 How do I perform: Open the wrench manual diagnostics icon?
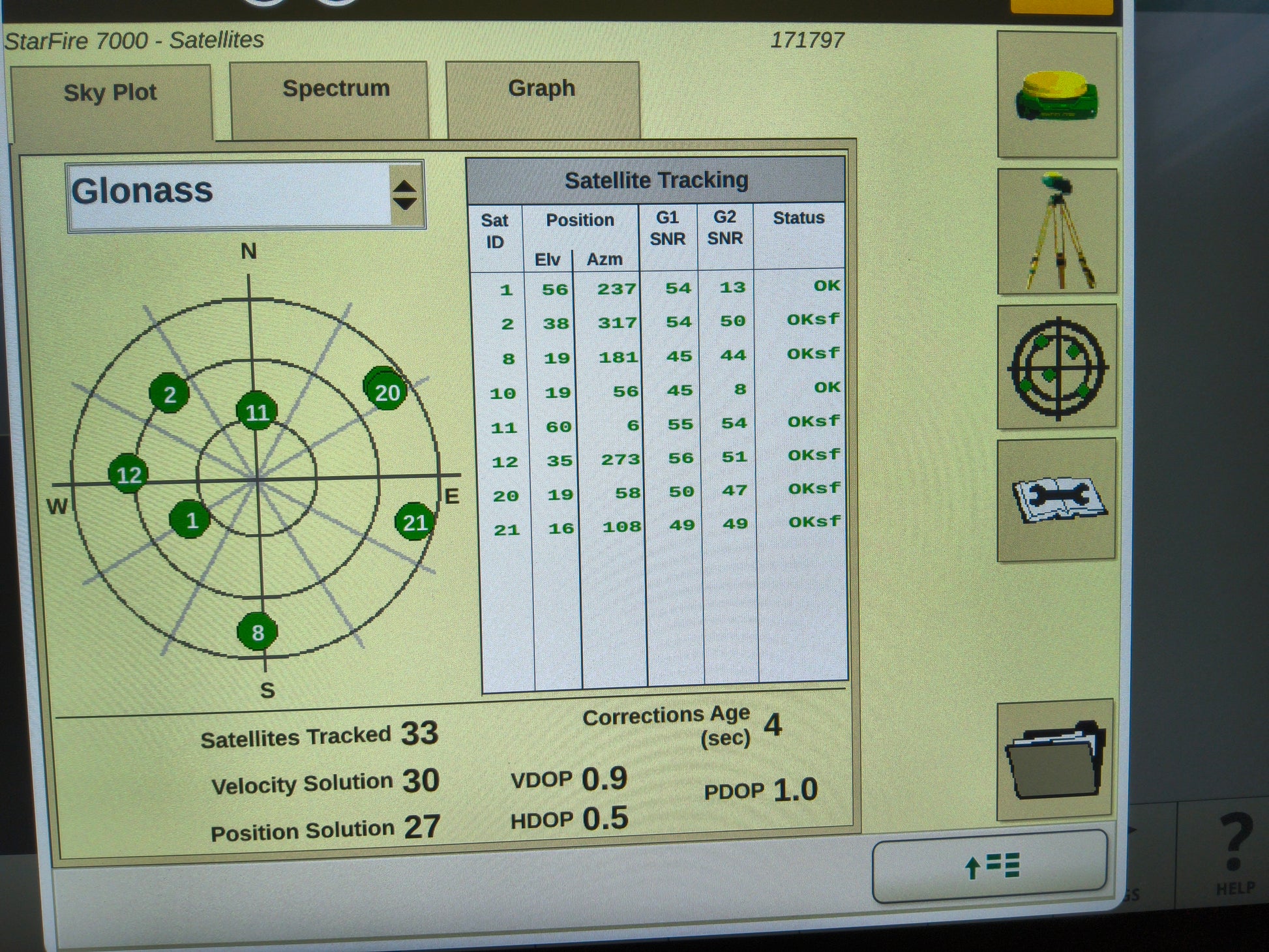coord(1056,499)
